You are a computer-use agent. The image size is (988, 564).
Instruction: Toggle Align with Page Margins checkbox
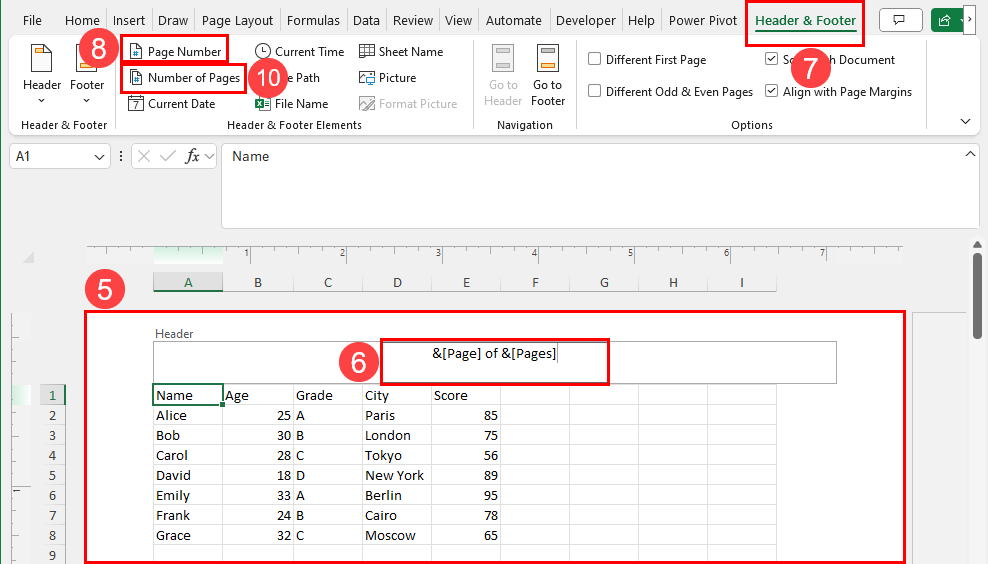tap(771, 91)
